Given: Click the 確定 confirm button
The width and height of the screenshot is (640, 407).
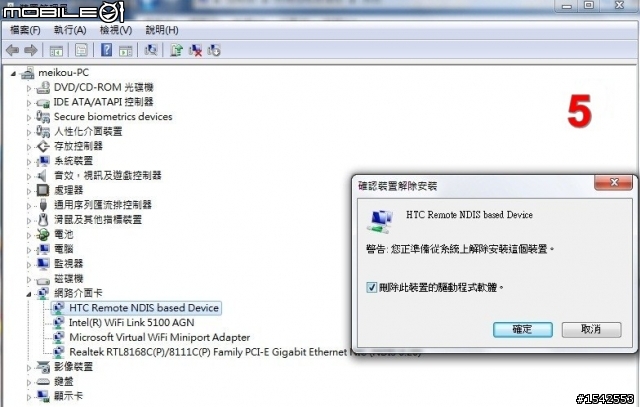Looking at the screenshot, I should click(x=522, y=329).
